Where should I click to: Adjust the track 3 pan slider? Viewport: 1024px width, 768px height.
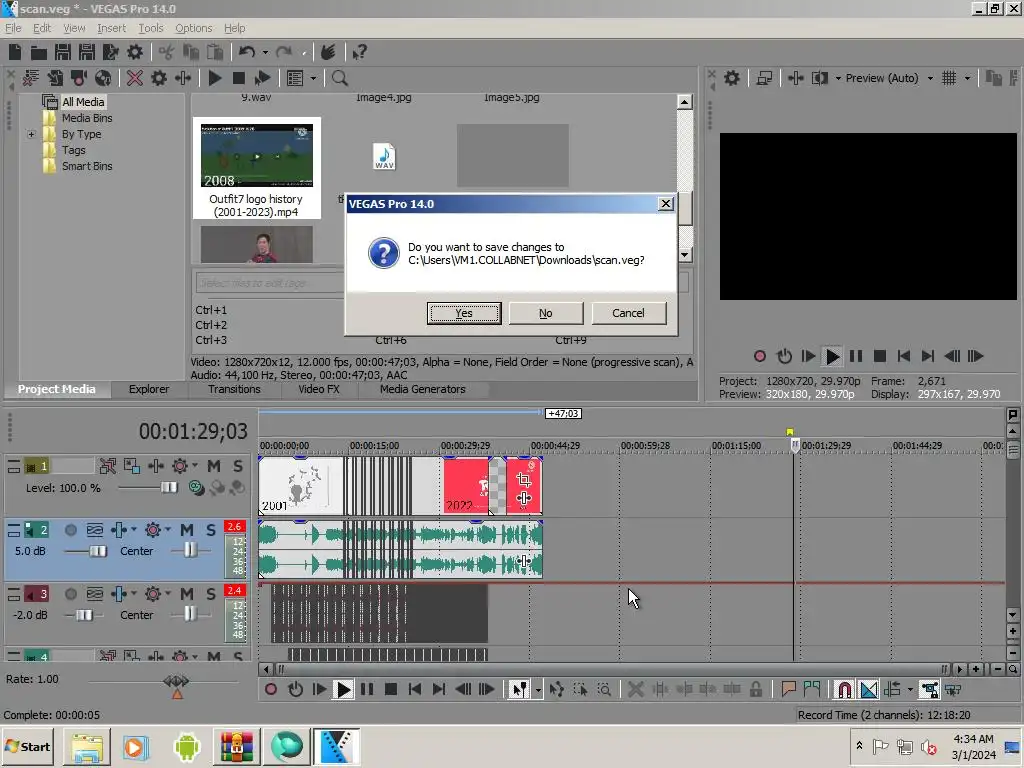[x=189, y=614]
